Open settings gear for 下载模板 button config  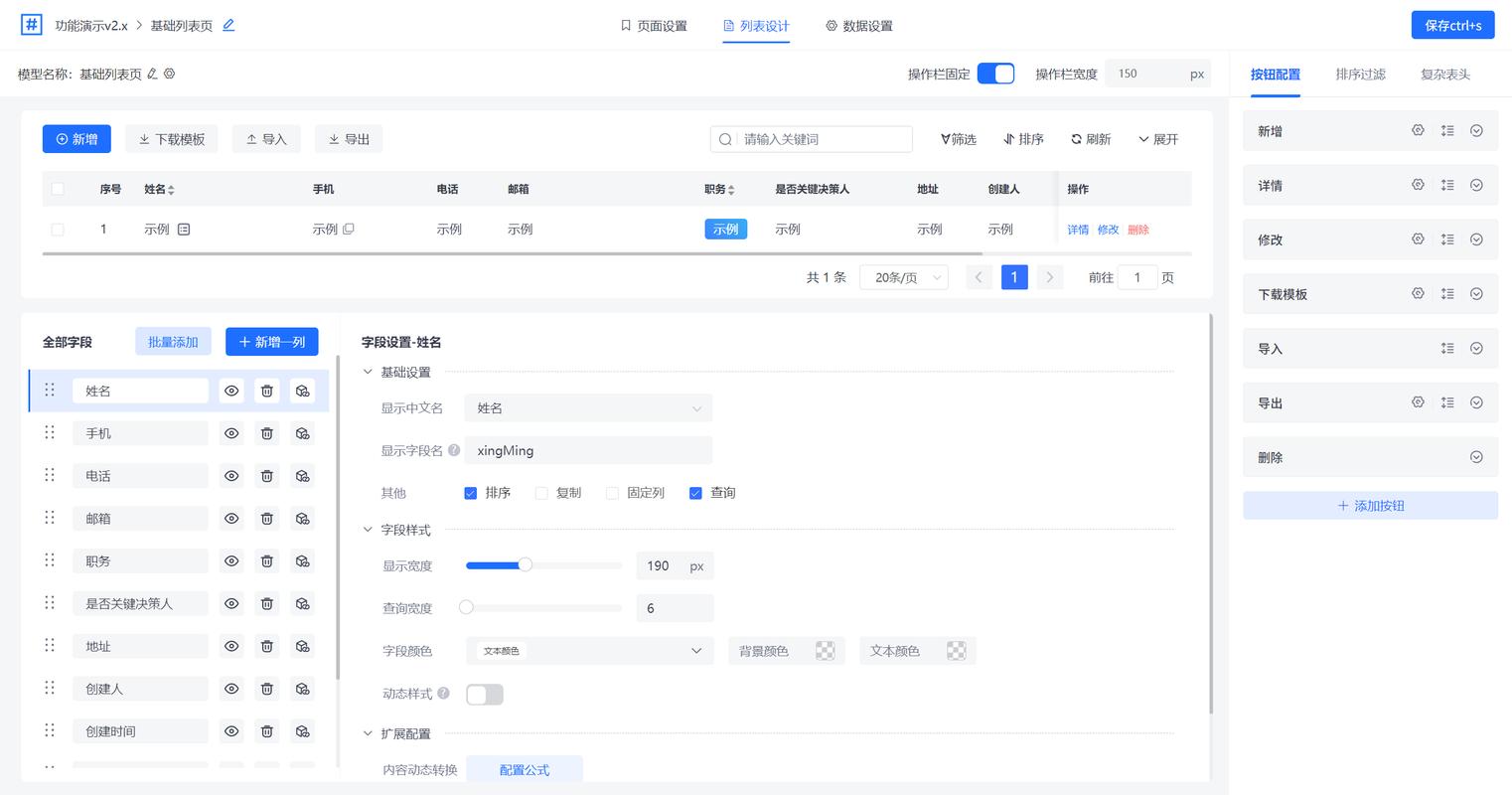[x=1418, y=294]
